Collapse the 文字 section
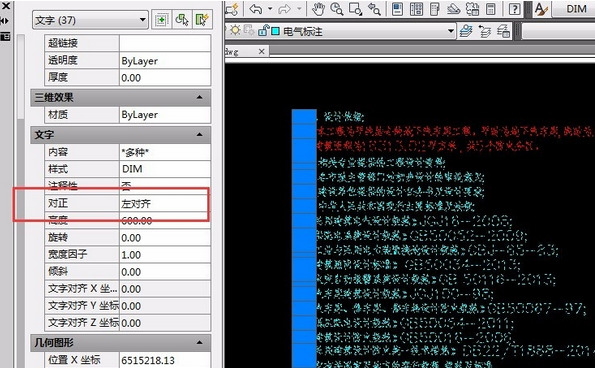The height and width of the screenshot is (368, 595). pyautogui.click(x=200, y=135)
